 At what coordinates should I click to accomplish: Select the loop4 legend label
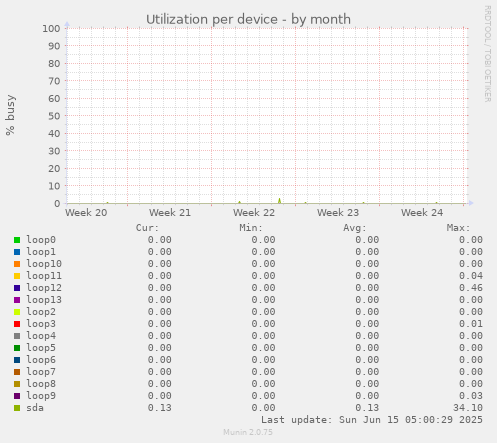coord(41,336)
